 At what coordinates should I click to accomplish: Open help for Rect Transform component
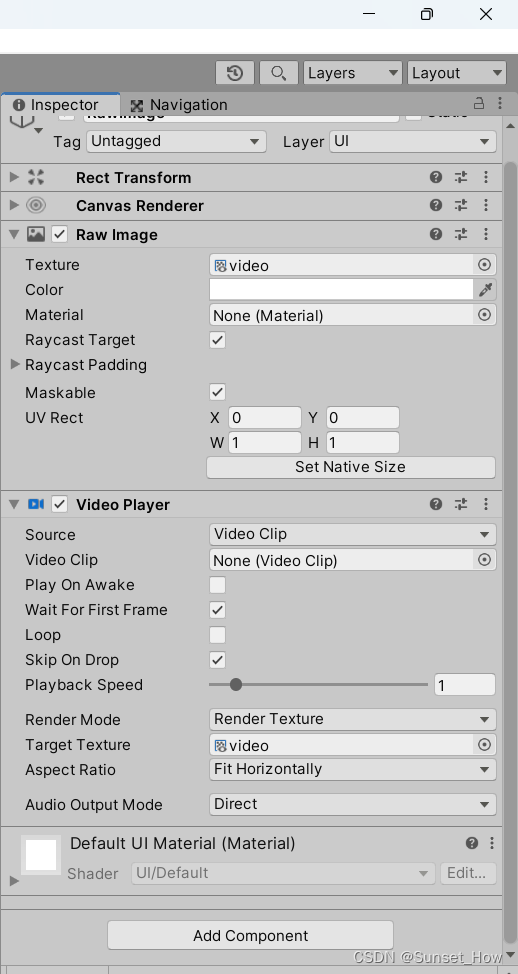coord(436,178)
